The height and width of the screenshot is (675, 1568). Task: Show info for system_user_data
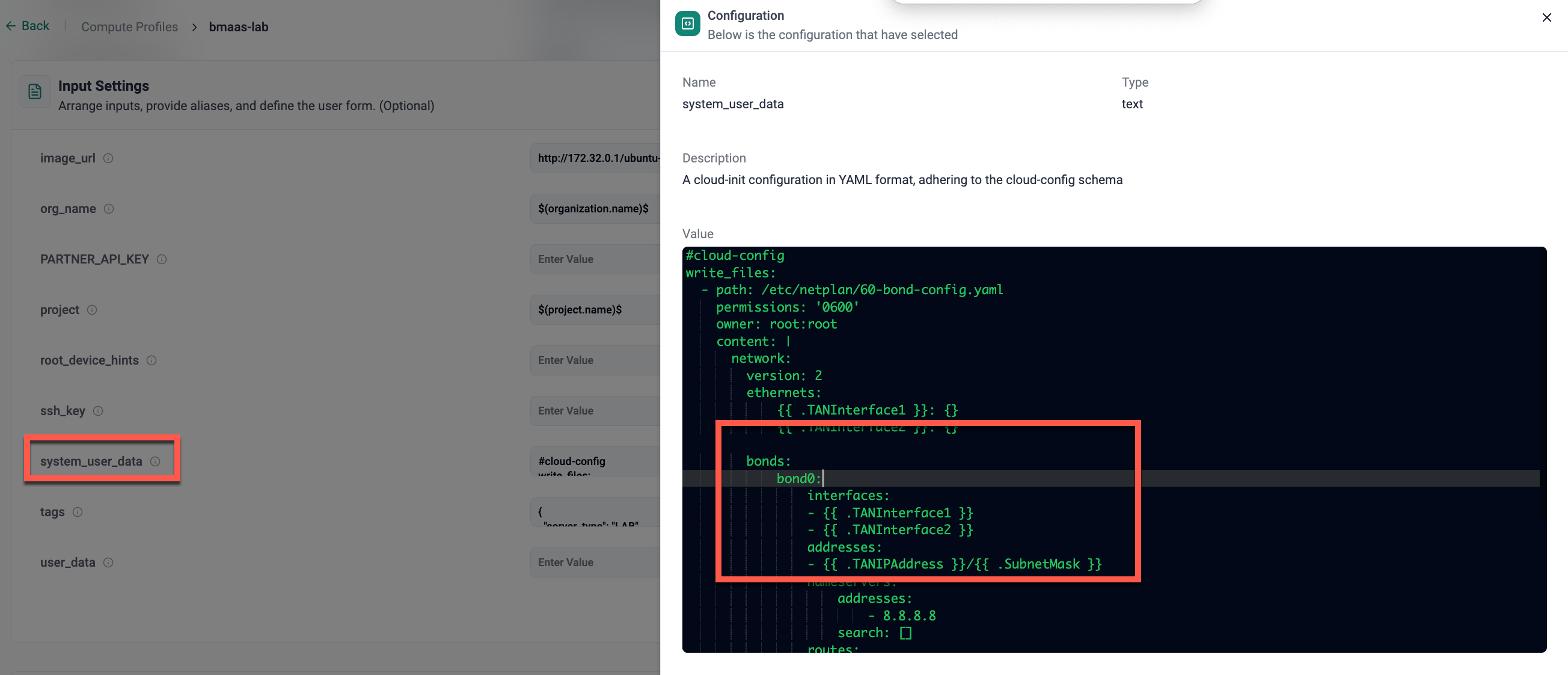coord(155,462)
